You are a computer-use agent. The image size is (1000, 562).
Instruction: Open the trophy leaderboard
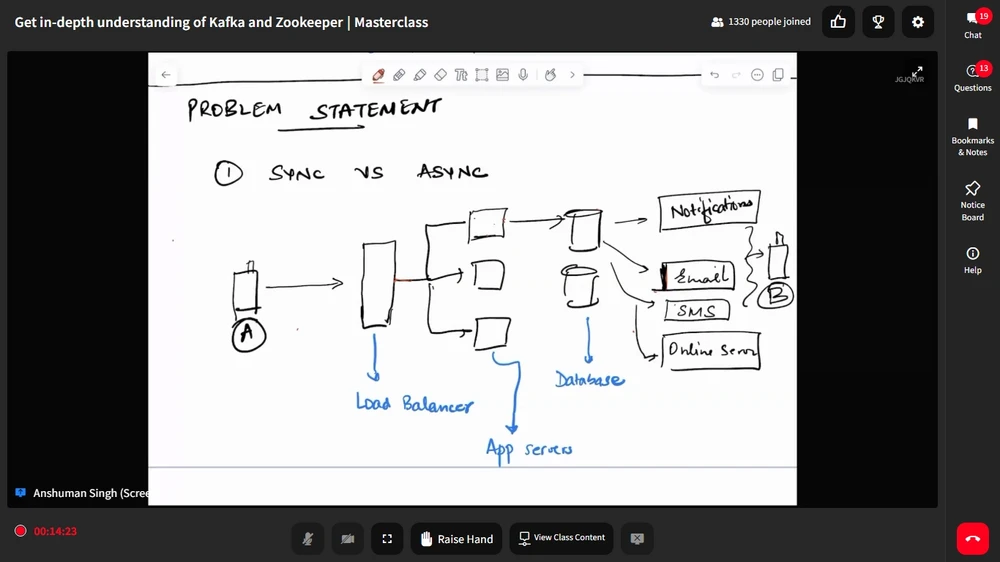(878, 21)
